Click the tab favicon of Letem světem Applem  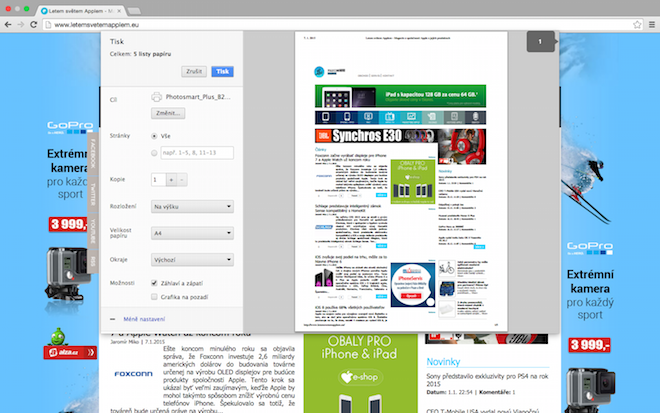point(44,11)
